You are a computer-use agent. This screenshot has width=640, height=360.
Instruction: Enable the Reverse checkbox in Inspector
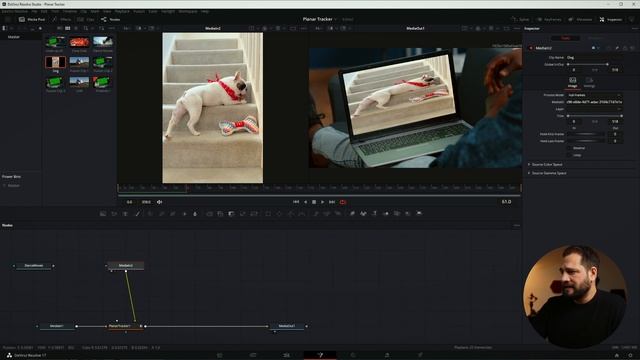coord(569,148)
